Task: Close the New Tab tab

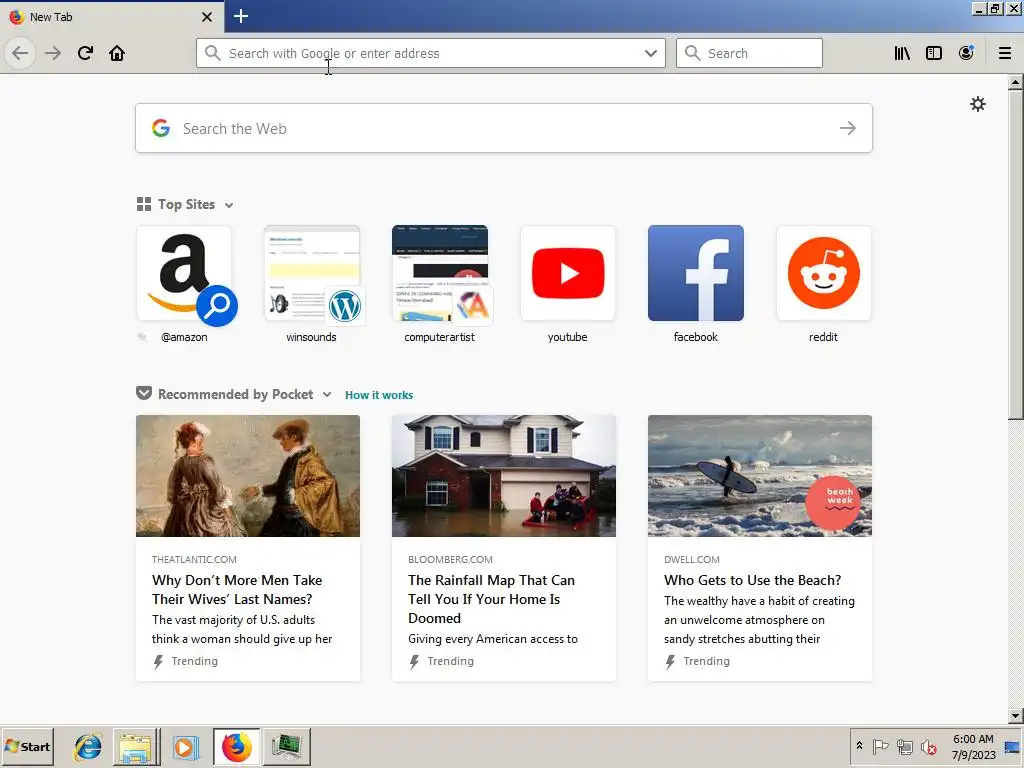Action: click(206, 17)
